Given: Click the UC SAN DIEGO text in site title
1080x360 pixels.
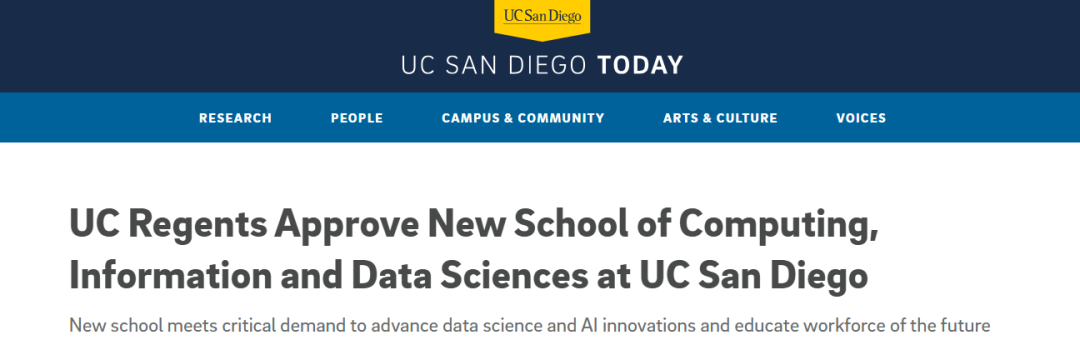Looking at the screenshot, I should point(493,65).
